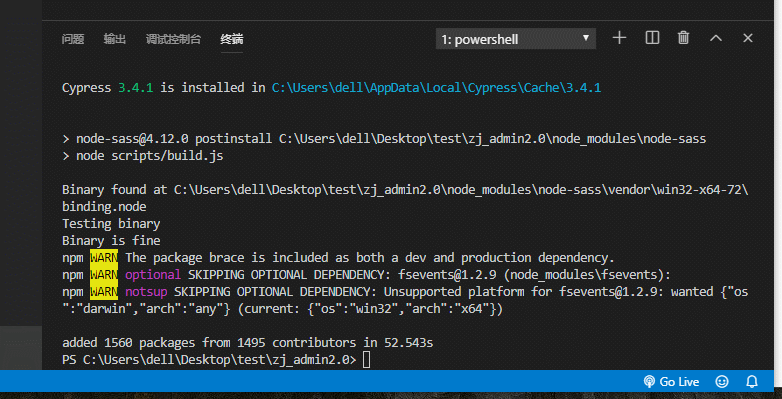Split the terminal pane
Screen dimensions: 782x399
[x=652, y=38]
